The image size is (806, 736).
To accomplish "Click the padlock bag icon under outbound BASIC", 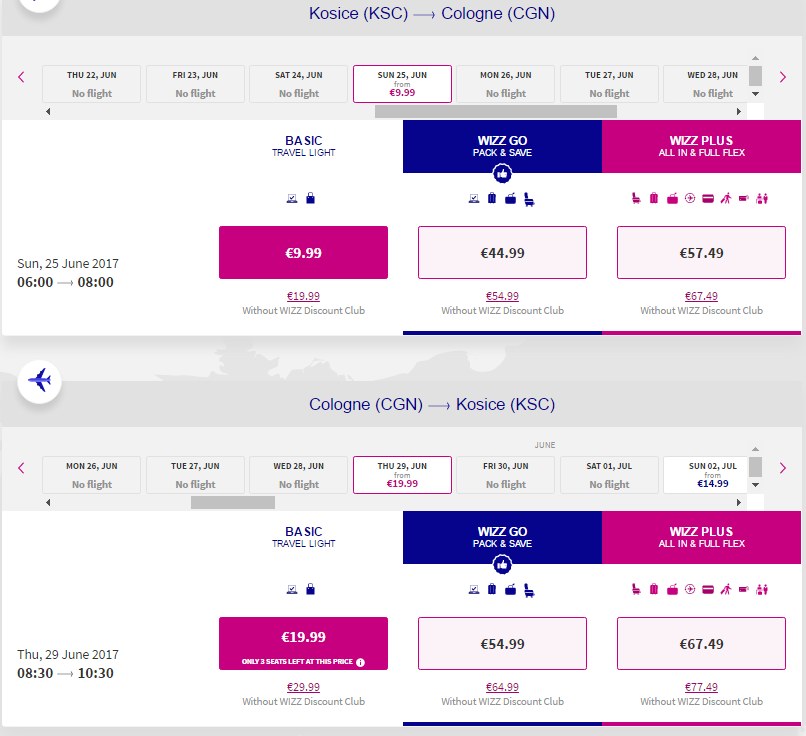I will (x=310, y=198).
